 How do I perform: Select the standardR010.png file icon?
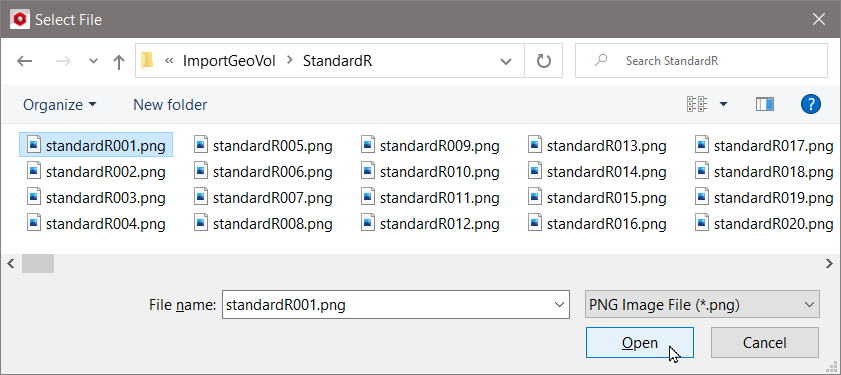pos(368,171)
